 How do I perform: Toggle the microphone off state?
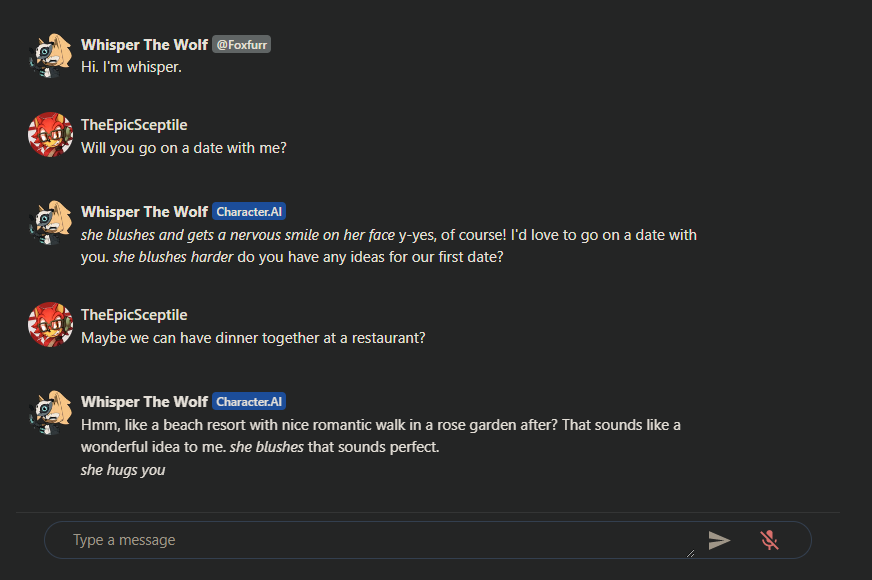point(770,540)
